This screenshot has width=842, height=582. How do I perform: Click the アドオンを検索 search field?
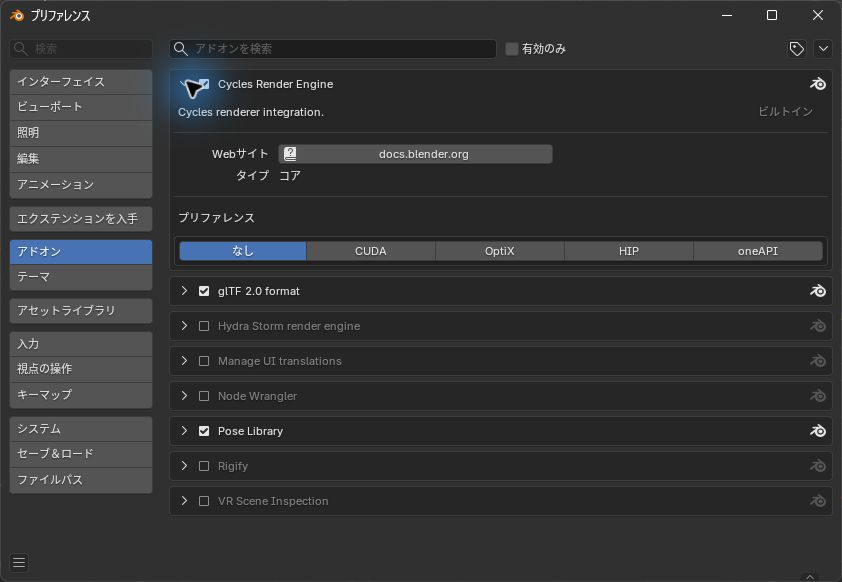(x=333, y=49)
